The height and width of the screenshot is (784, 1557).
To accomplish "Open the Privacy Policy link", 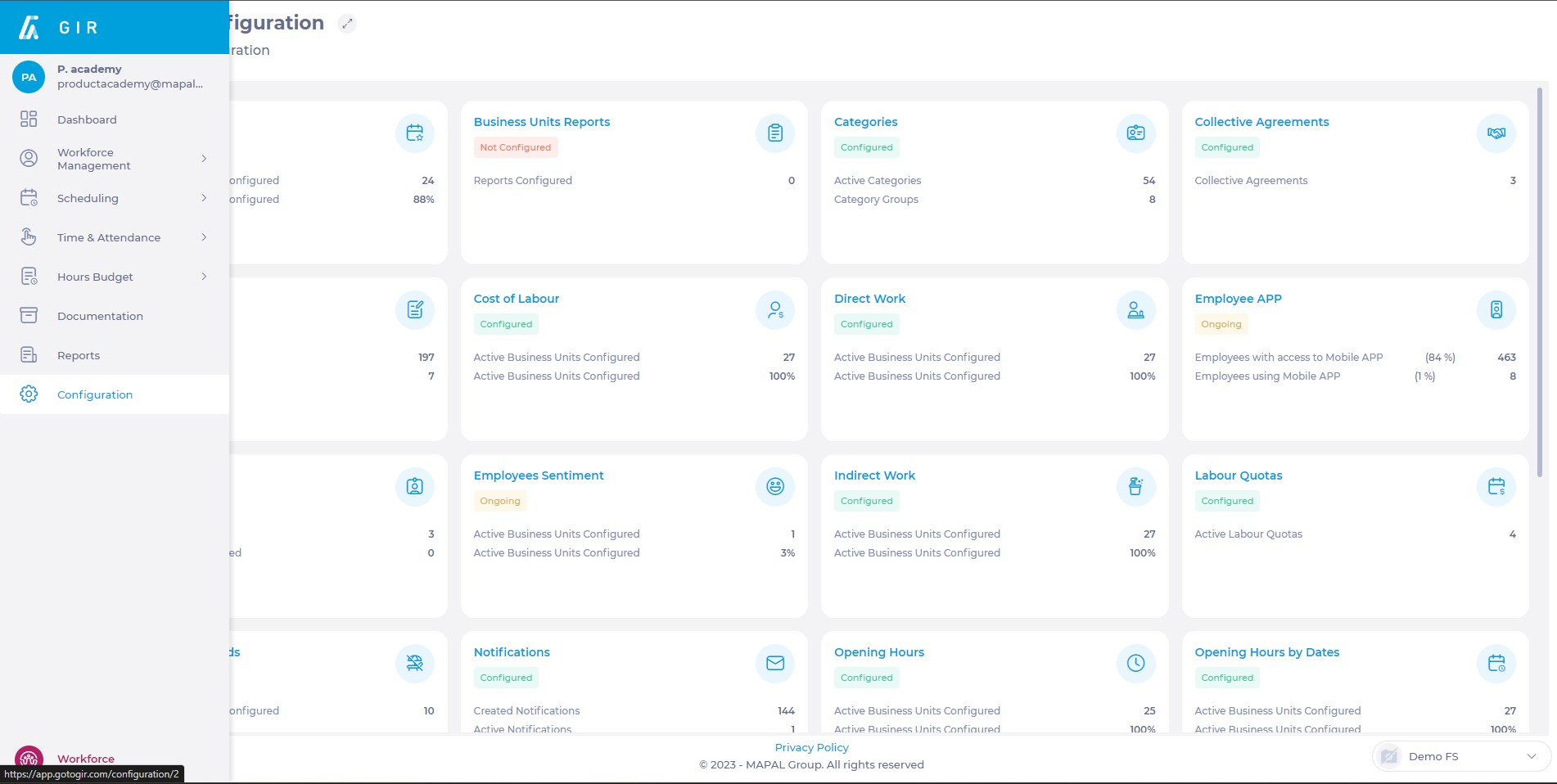I will coord(811,747).
